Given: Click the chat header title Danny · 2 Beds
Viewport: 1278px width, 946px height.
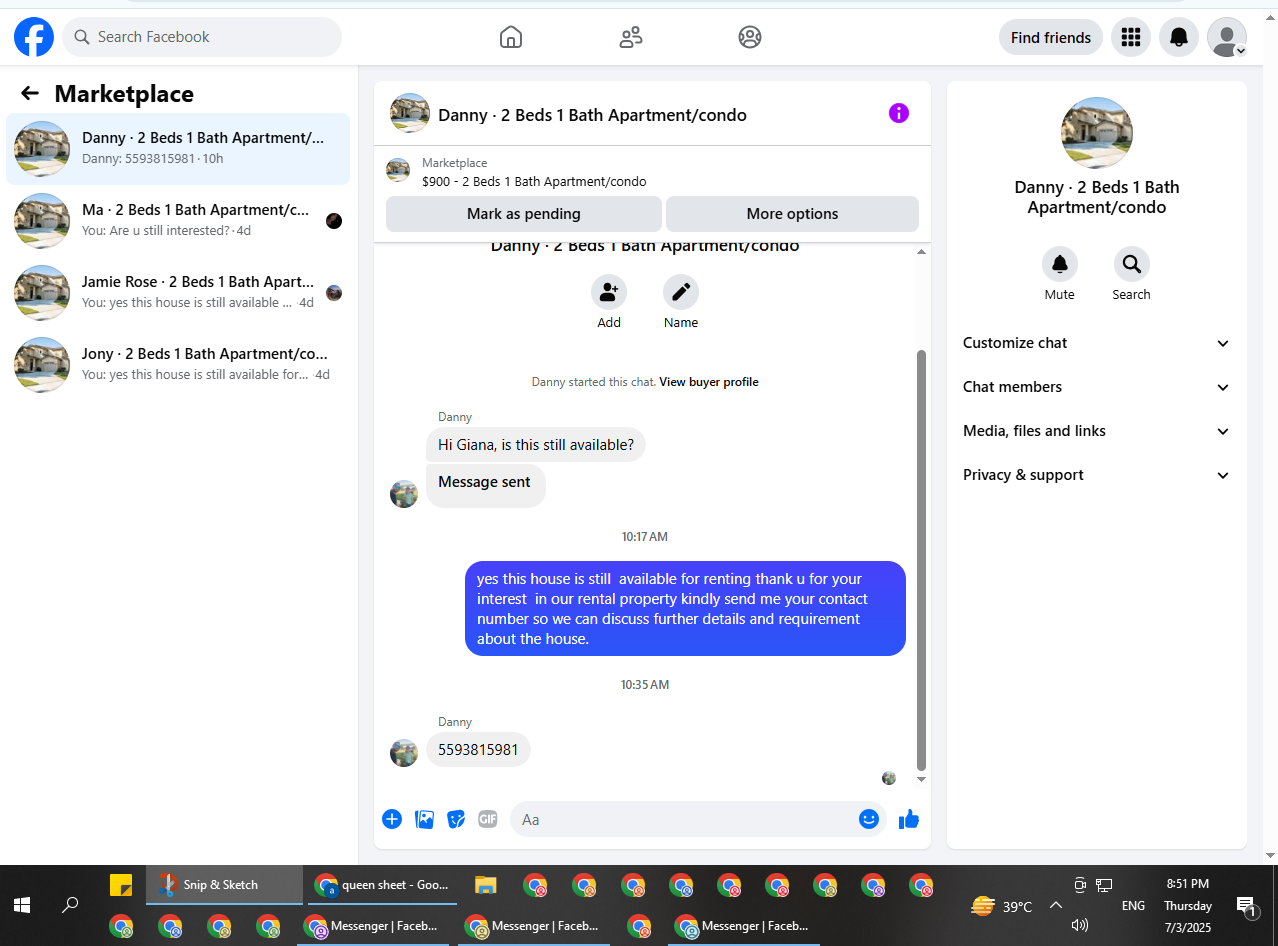Looking at the screenshot, I should (592, 115).
